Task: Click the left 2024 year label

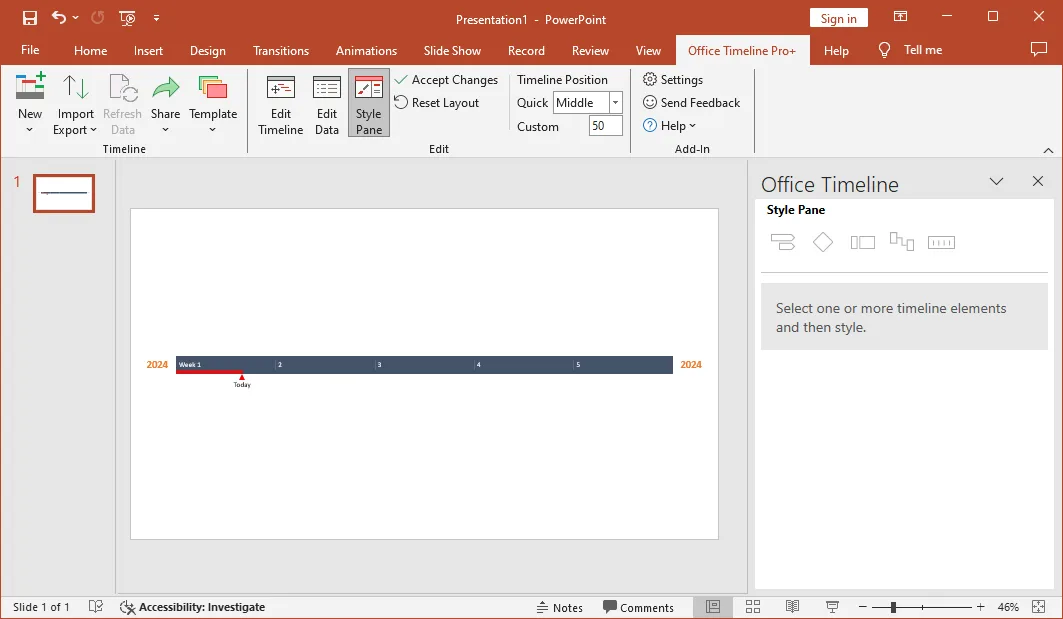Action: pyautogui.click(x=157, y=365)
